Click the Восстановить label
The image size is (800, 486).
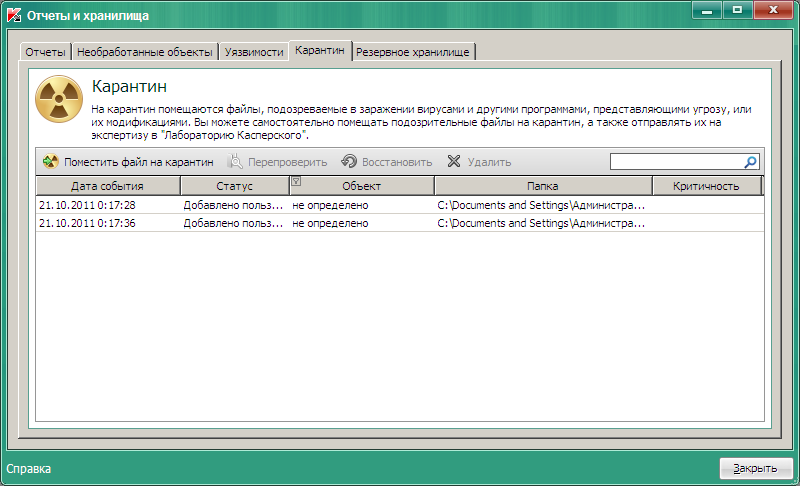pos(397,162)
